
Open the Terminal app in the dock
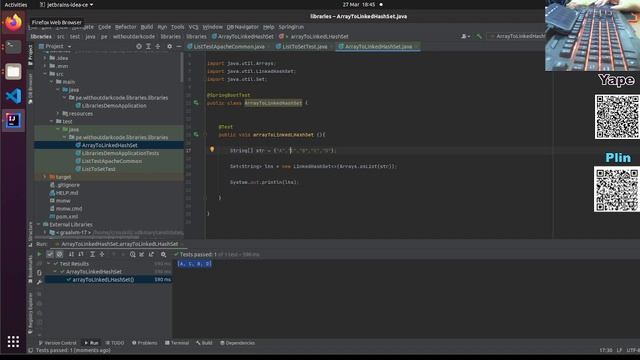pos(13,47)
